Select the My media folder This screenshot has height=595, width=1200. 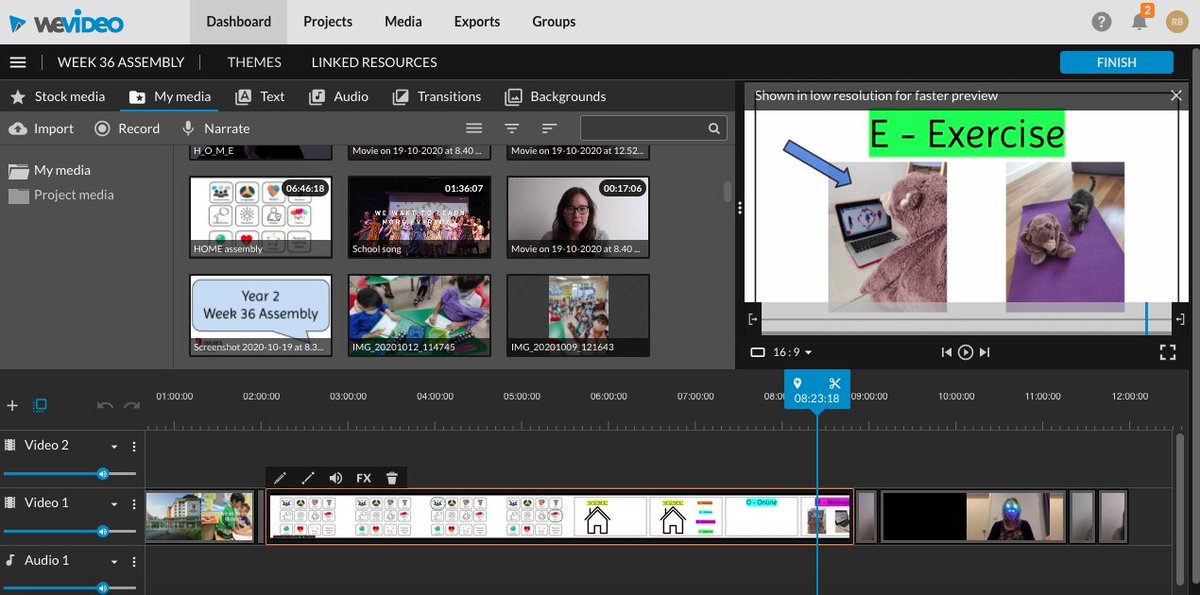point(49,170)
